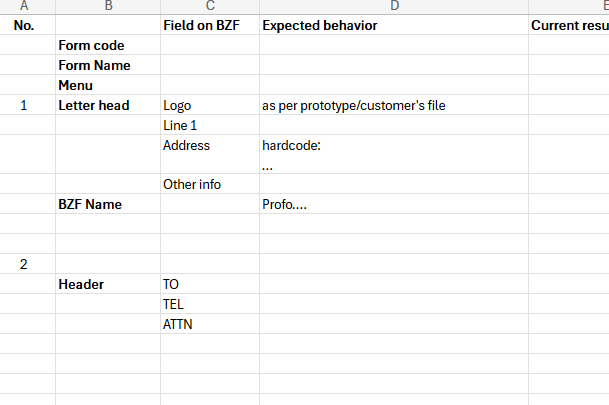The height and width of the screenshot is (405, 609).
Task: Click the 'No.' header cell
Action: tap(24, 25)
